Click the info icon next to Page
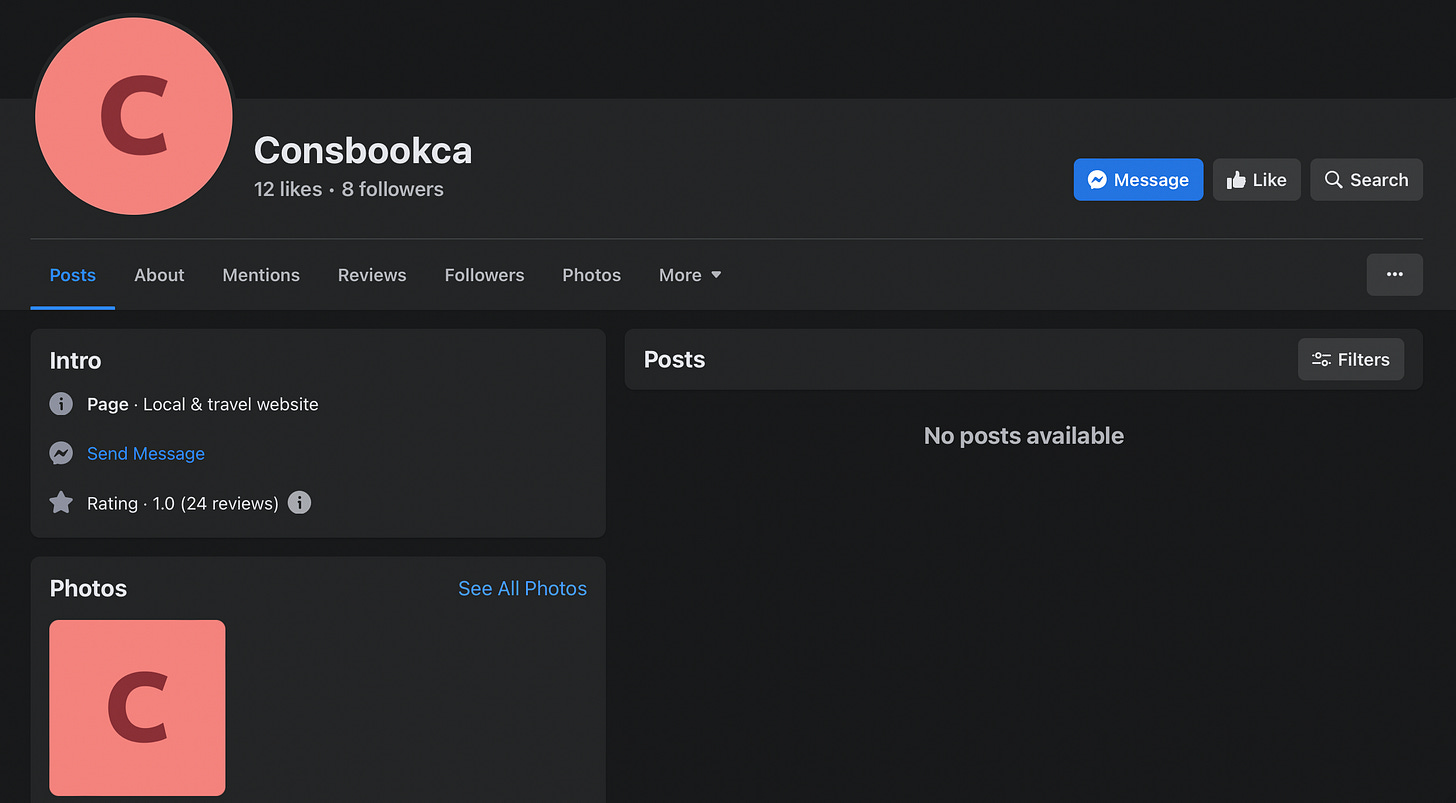Viewport: 1456px width, 803px height. (61, 404)
